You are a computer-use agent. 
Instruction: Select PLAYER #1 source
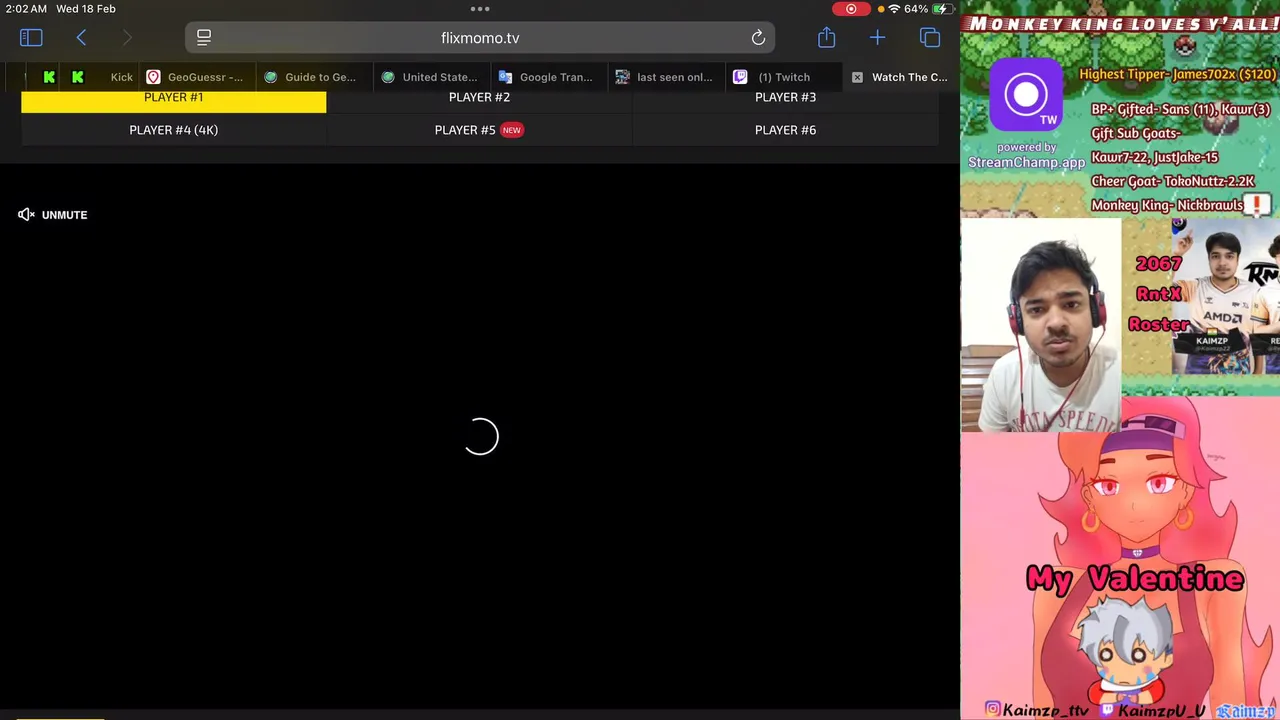tap(173, 100)
